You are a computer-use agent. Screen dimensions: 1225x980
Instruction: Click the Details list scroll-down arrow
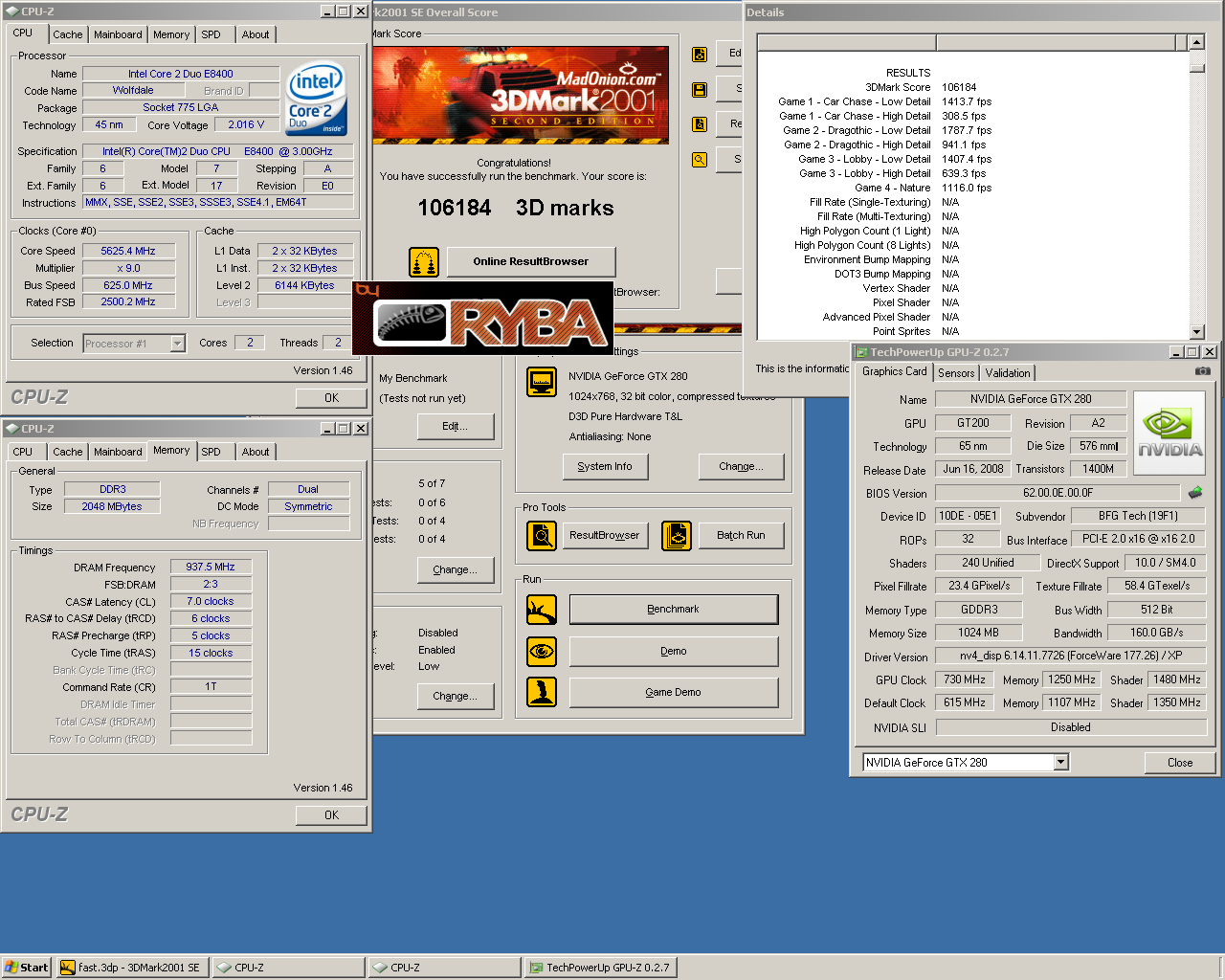[x=1196, y=332]
